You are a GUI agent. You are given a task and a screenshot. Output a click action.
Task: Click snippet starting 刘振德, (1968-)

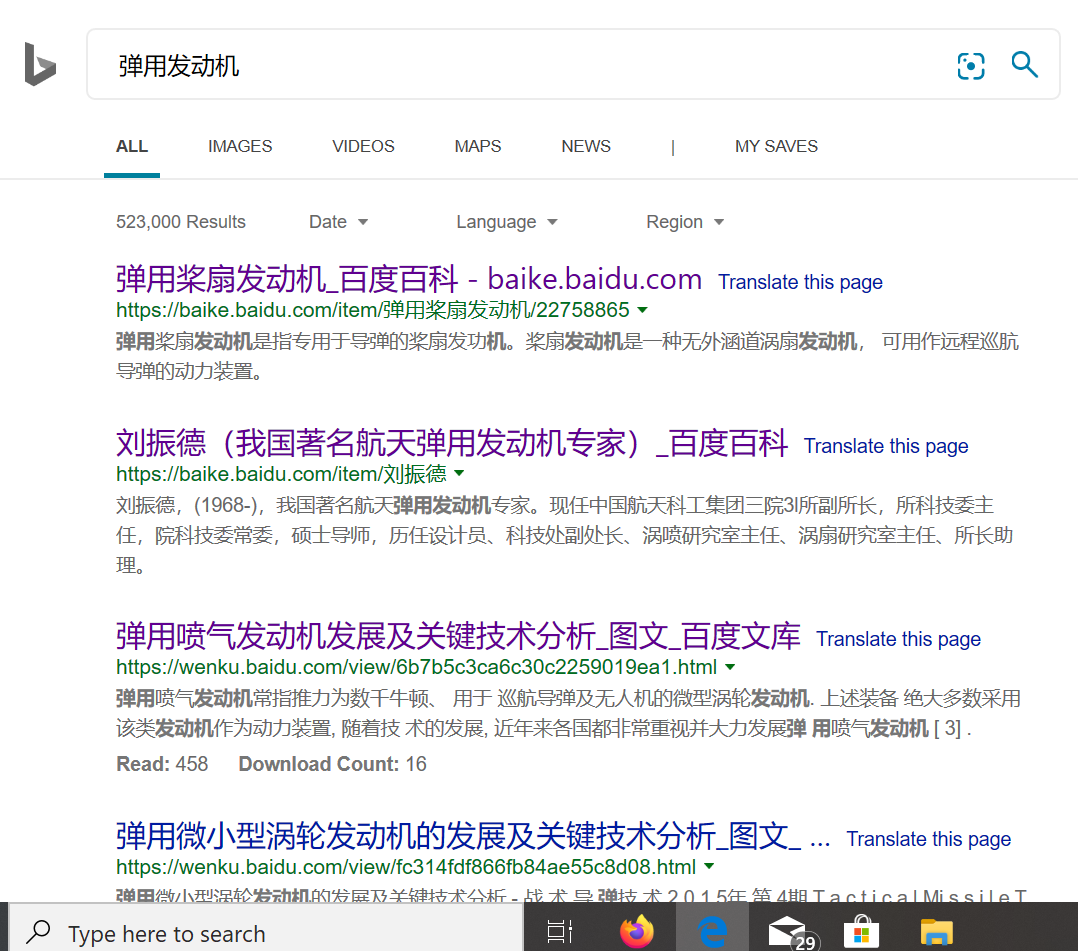564,535
